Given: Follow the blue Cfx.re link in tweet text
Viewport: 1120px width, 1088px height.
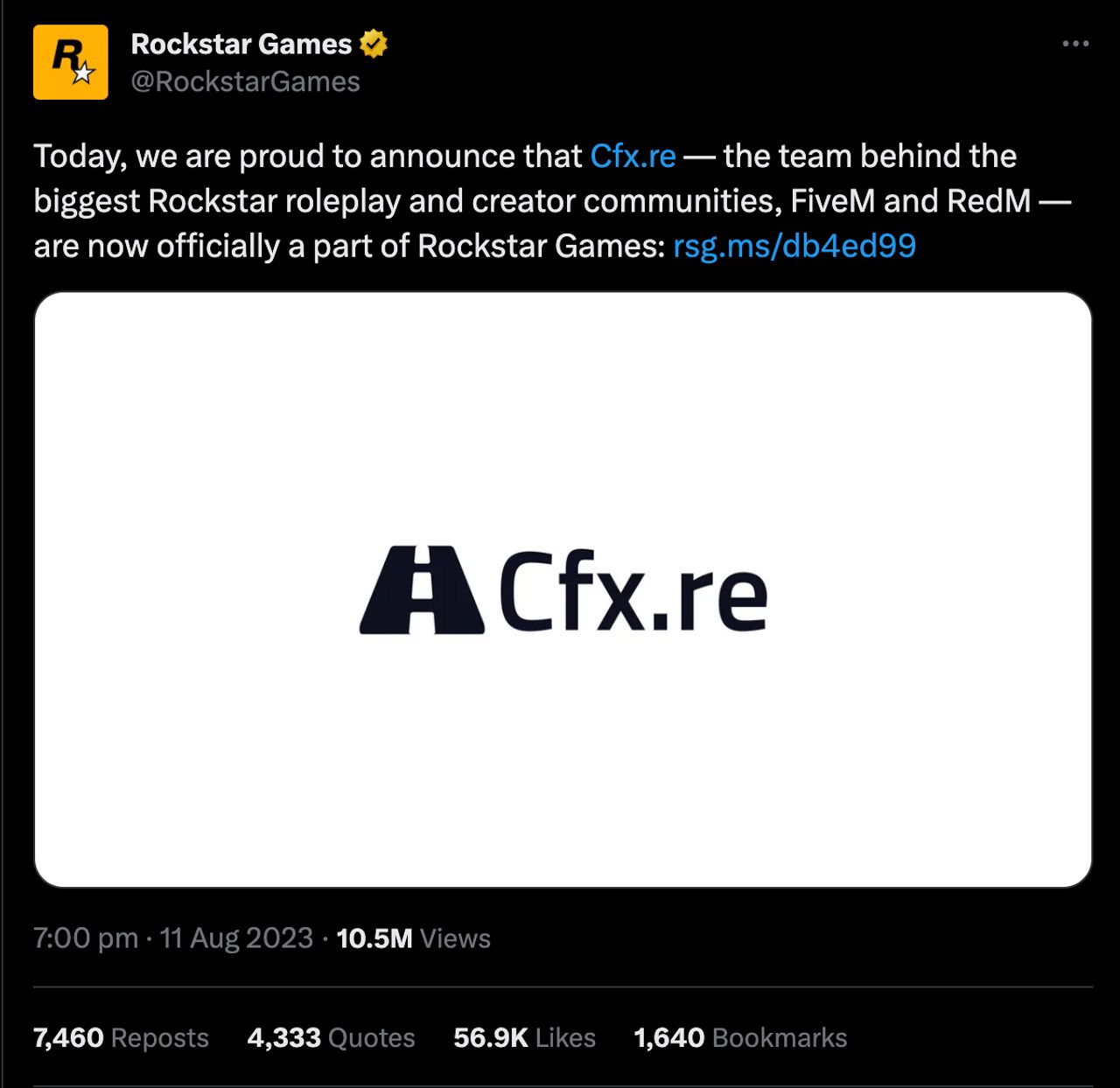Looking at the screenshot, I should [633, 156].
